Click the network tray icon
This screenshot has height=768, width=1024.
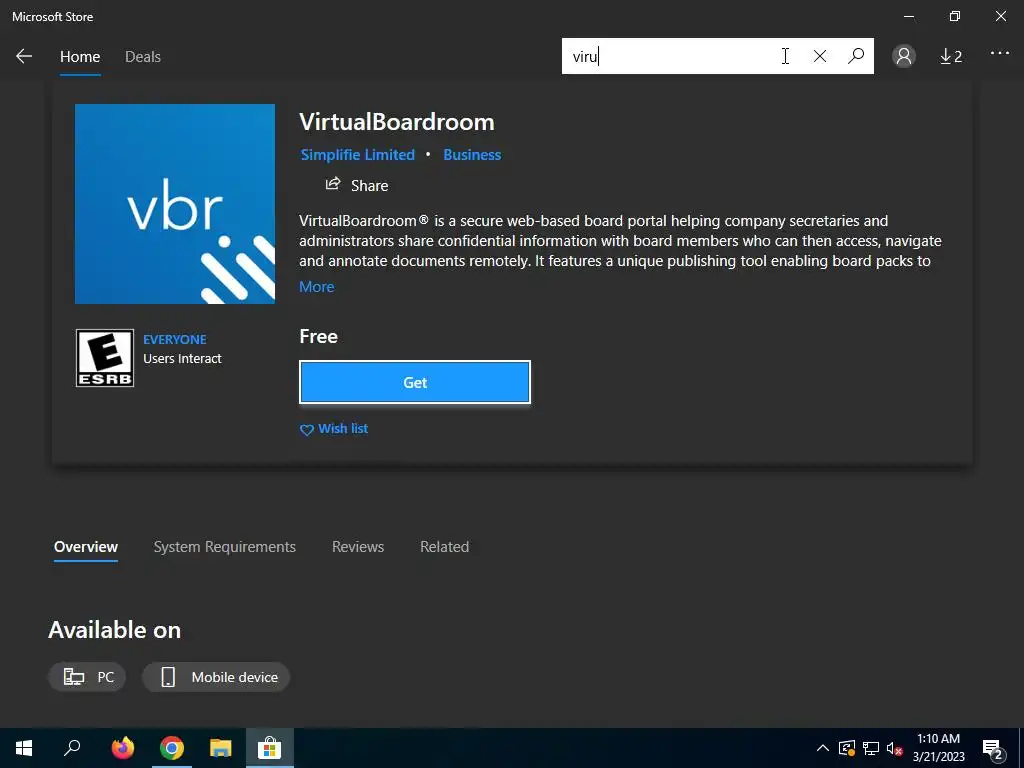tap(871, 748)
